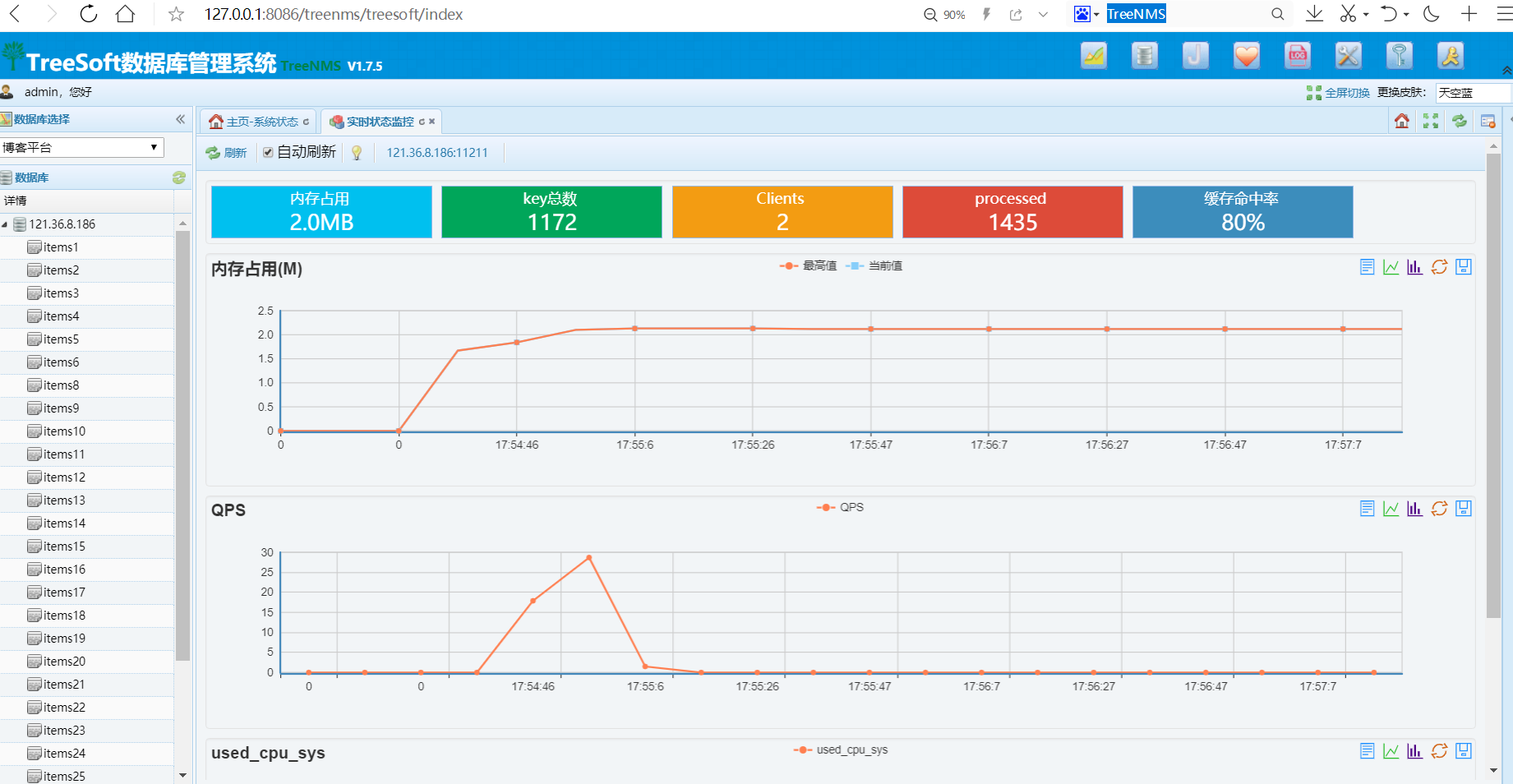Click the yellow running figure icon

pos(1451,56)
